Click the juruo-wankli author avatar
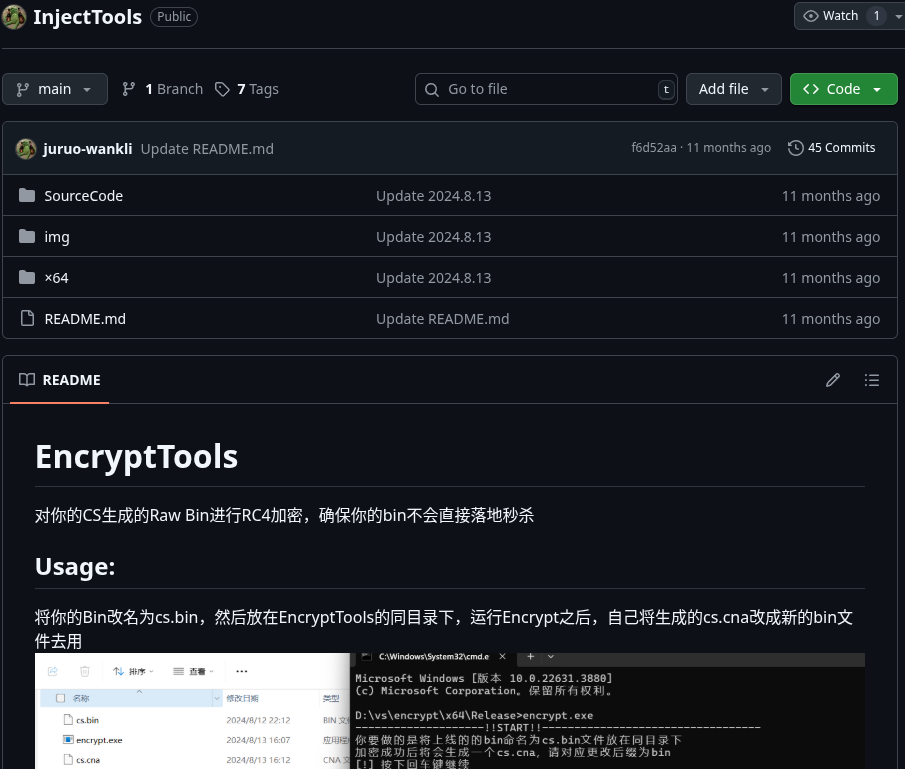This screenshot has height=769, width=905. [x=27, y=148]
